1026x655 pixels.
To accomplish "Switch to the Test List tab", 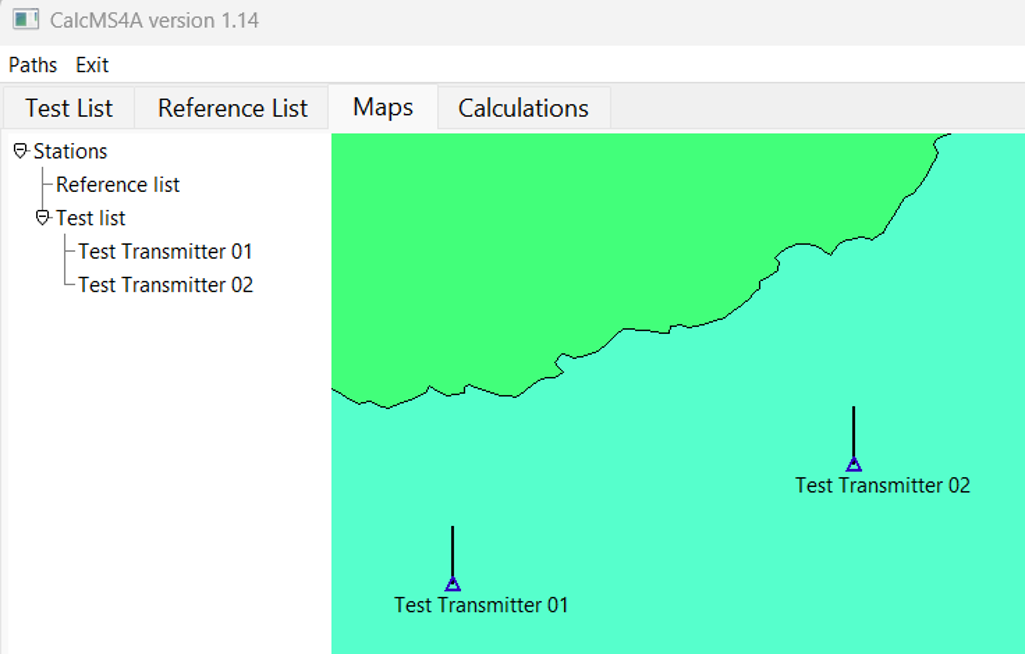I will pyautogui.click(x=68, y=107).
